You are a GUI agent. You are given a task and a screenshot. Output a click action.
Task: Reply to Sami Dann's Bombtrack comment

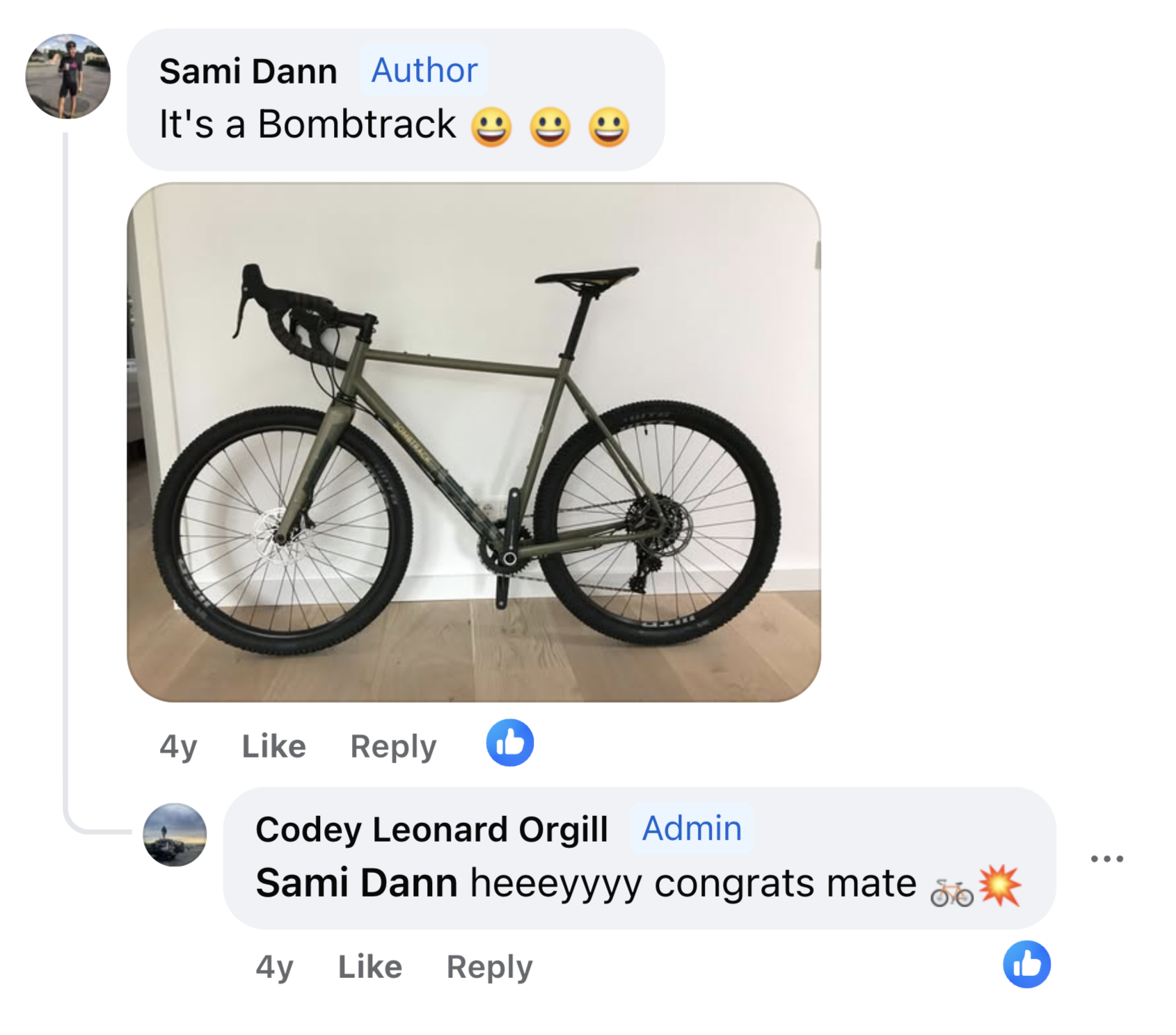pyautogui.click(x=393, y=746)
